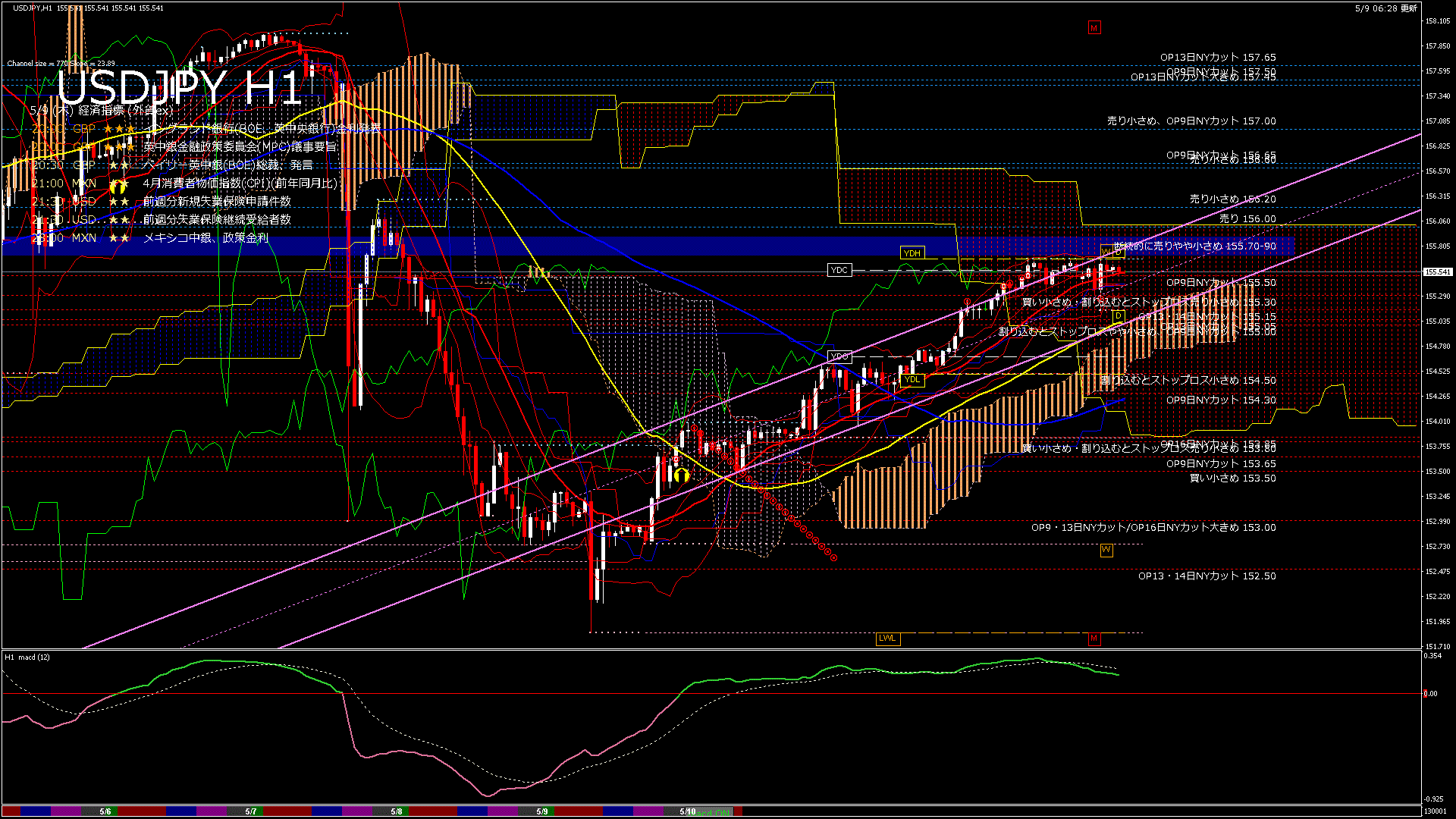The height and width of the screenshot is (819, 1456).
Task: Click the current price tag 155.541
Action: click(x=1437, y=271)
